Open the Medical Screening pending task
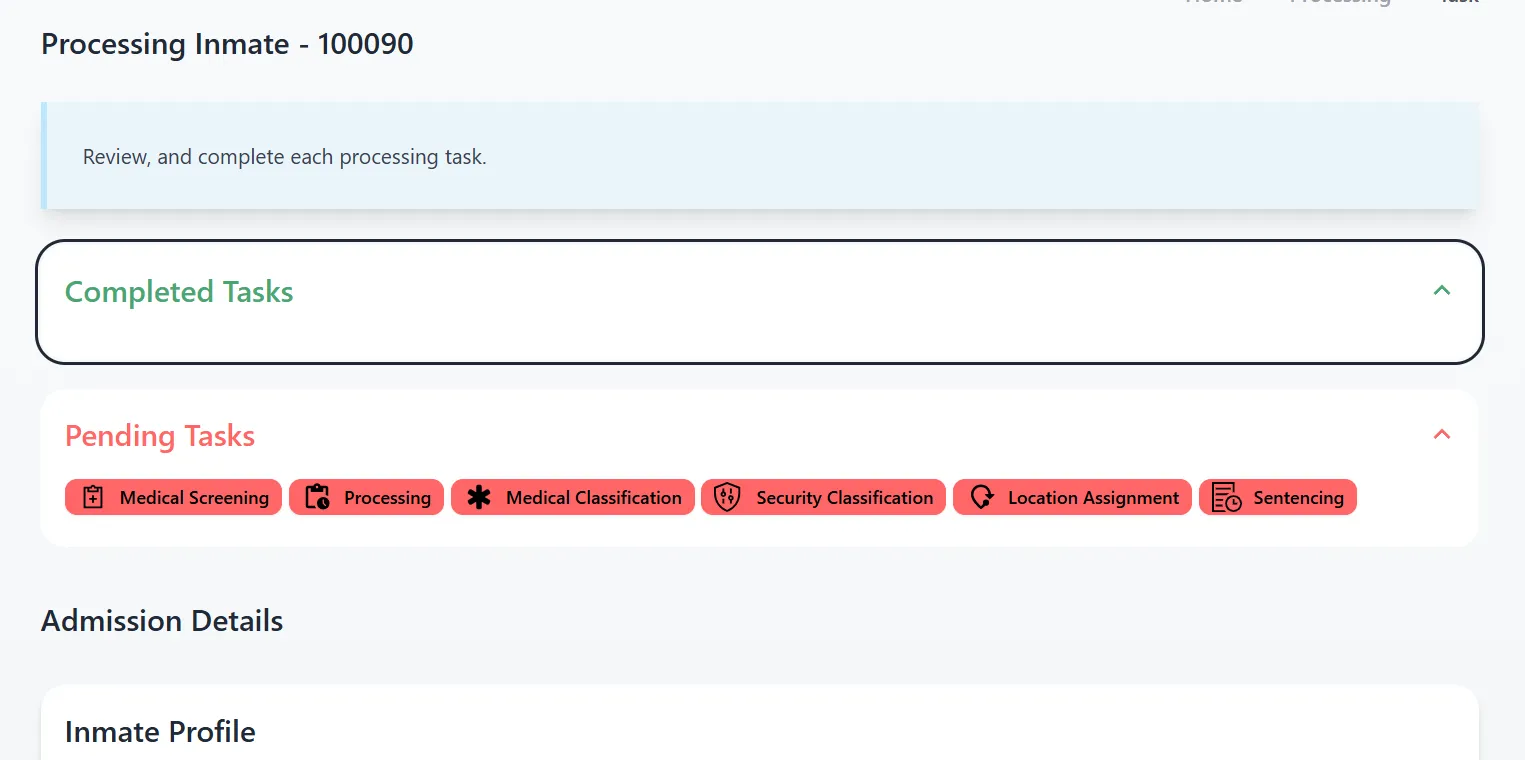 point(173,497)
